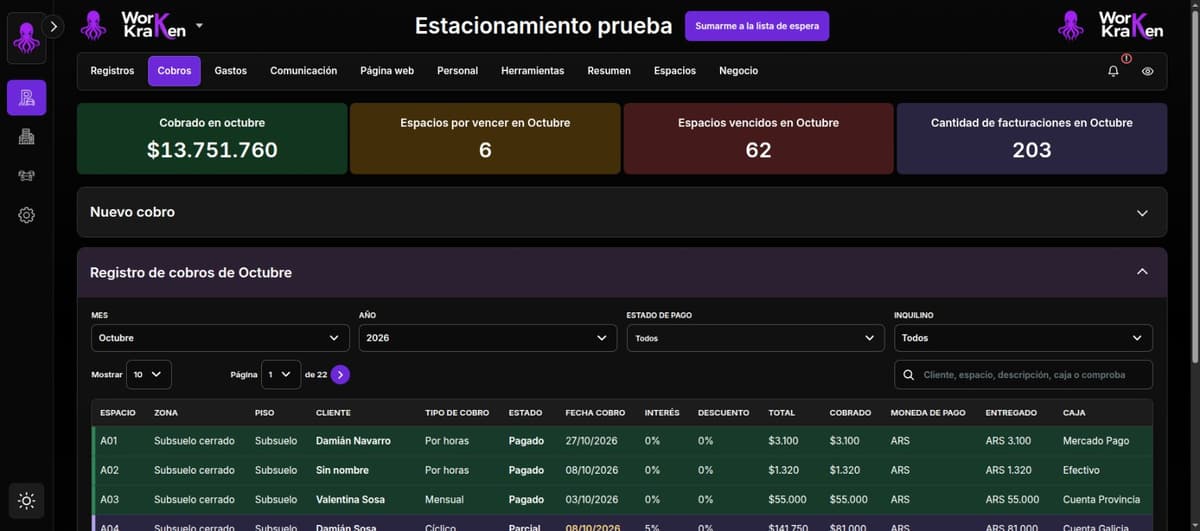Click the Espacios por vencer en Octubre card
Screen dimensions: 1200x531
485,138
